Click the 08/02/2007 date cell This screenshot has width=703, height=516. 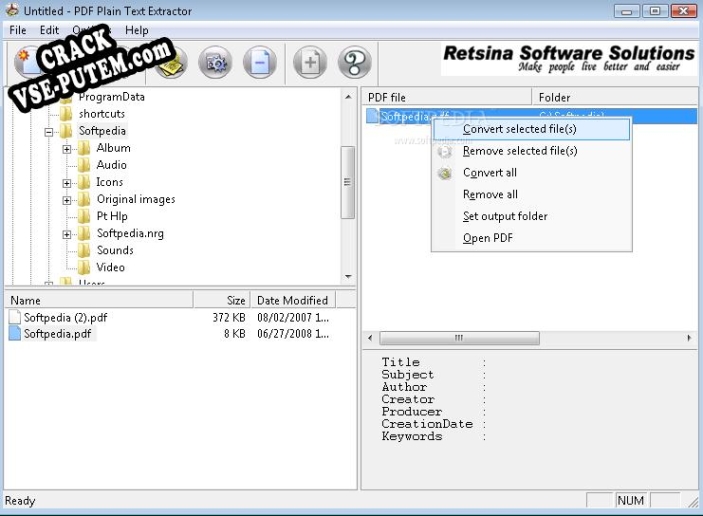293,317
